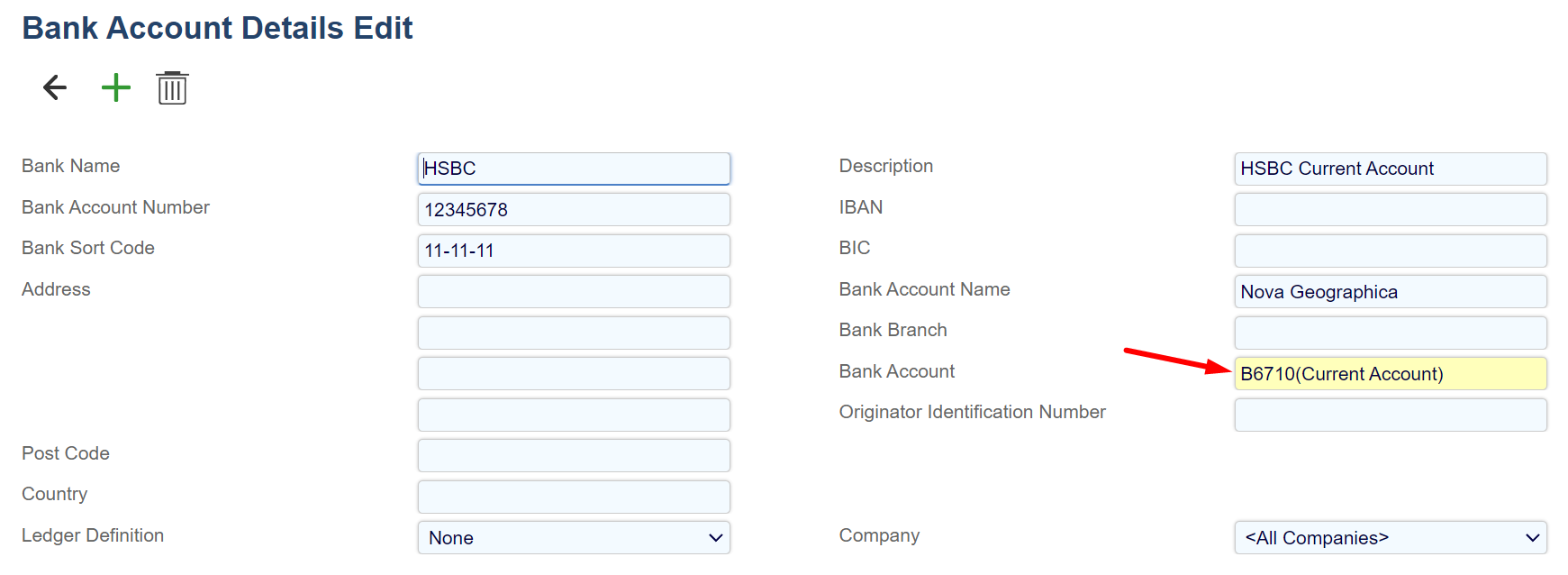
Task: Click the BIC input field
Action: pyautogui.click(x=1390, y=251)
